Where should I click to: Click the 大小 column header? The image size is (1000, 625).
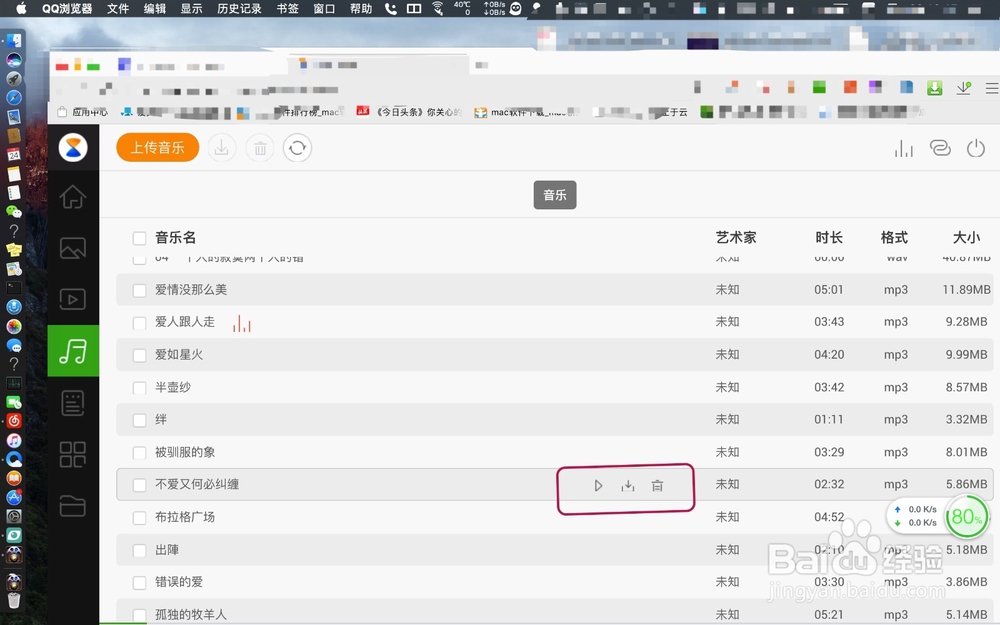click(x=966, y=238)
